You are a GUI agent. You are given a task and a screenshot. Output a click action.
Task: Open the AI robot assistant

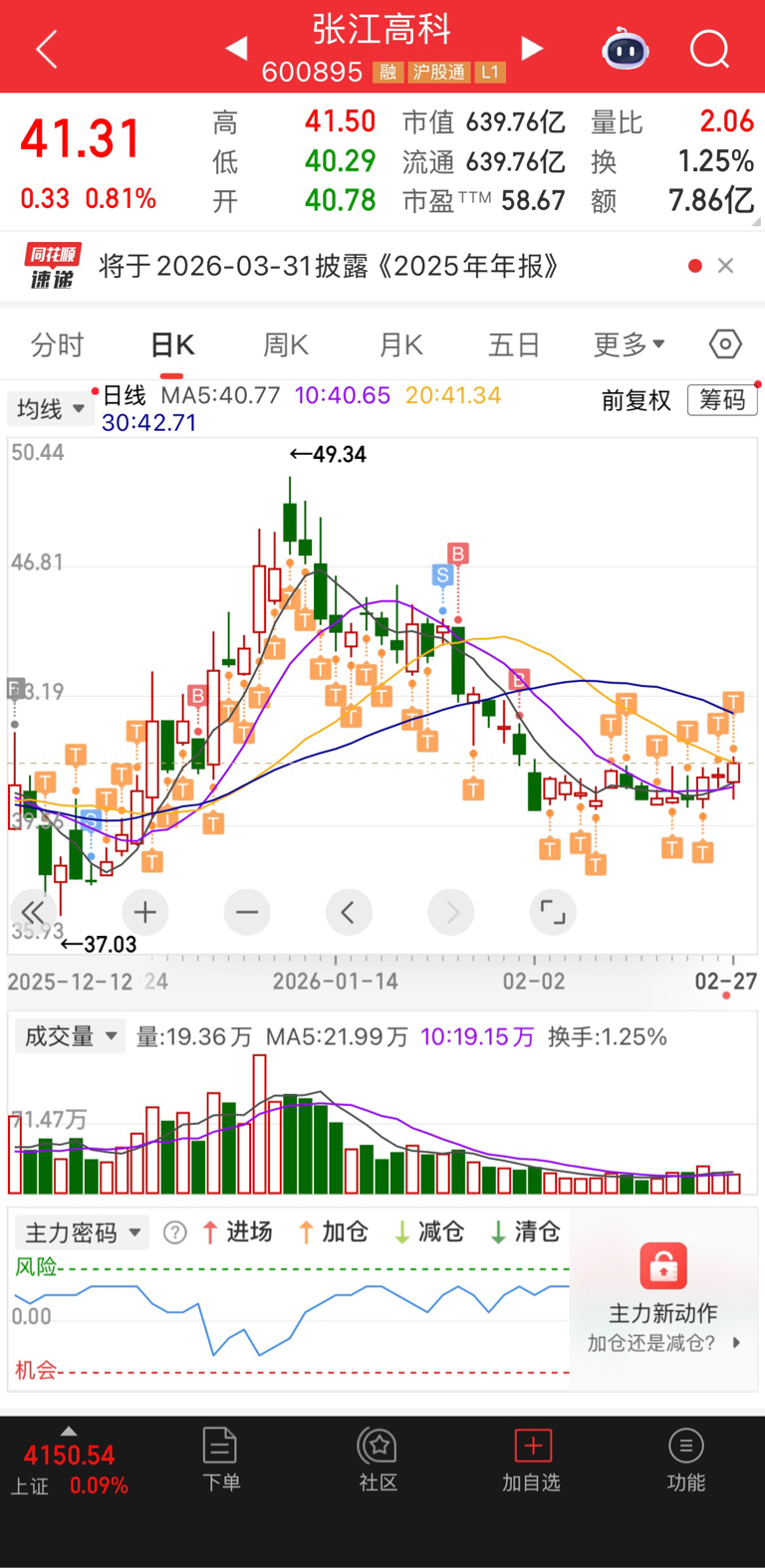(626, 49)
